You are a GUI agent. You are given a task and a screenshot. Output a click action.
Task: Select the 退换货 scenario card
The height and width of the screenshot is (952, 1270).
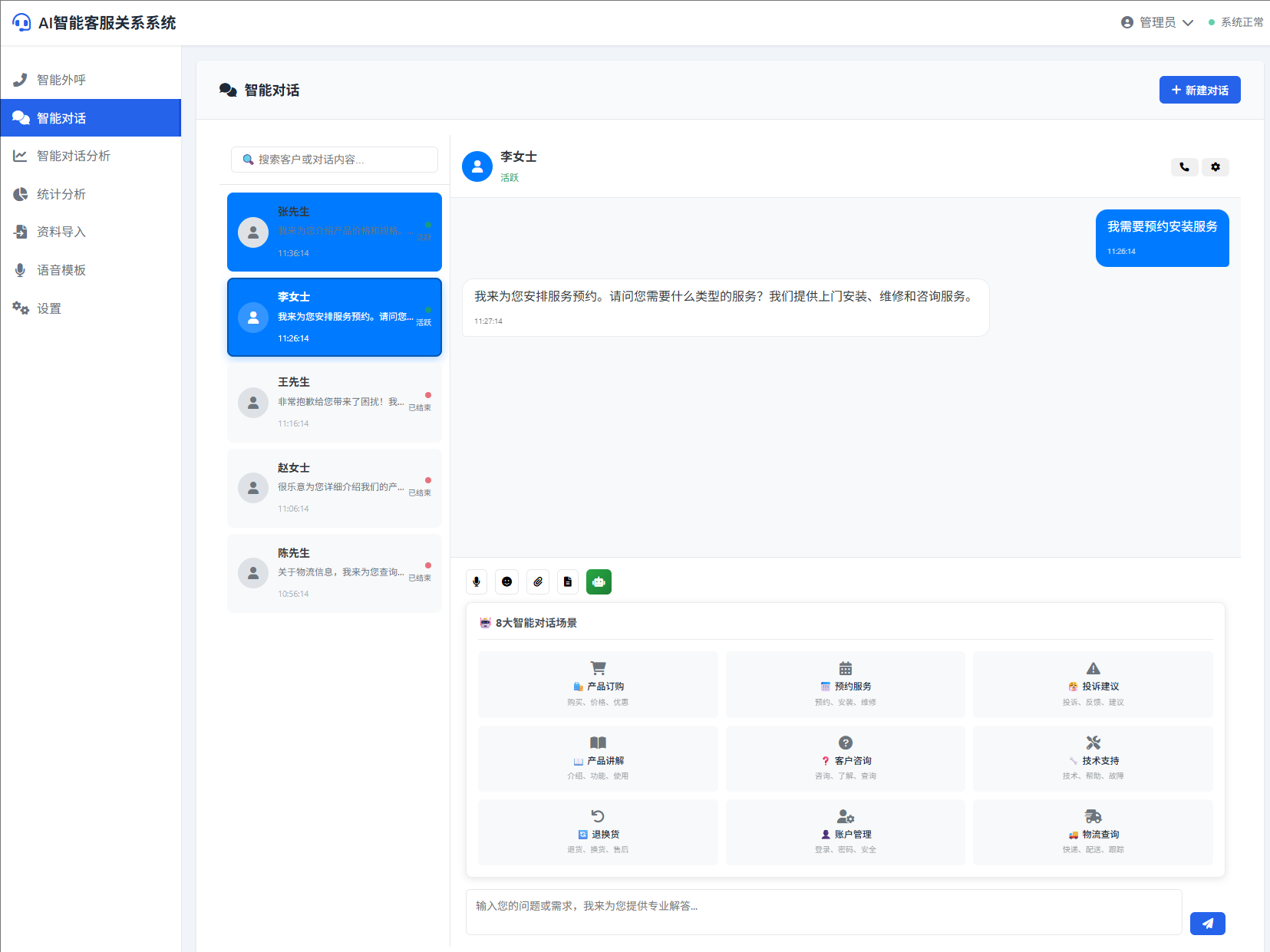click(x=598, y=832)
